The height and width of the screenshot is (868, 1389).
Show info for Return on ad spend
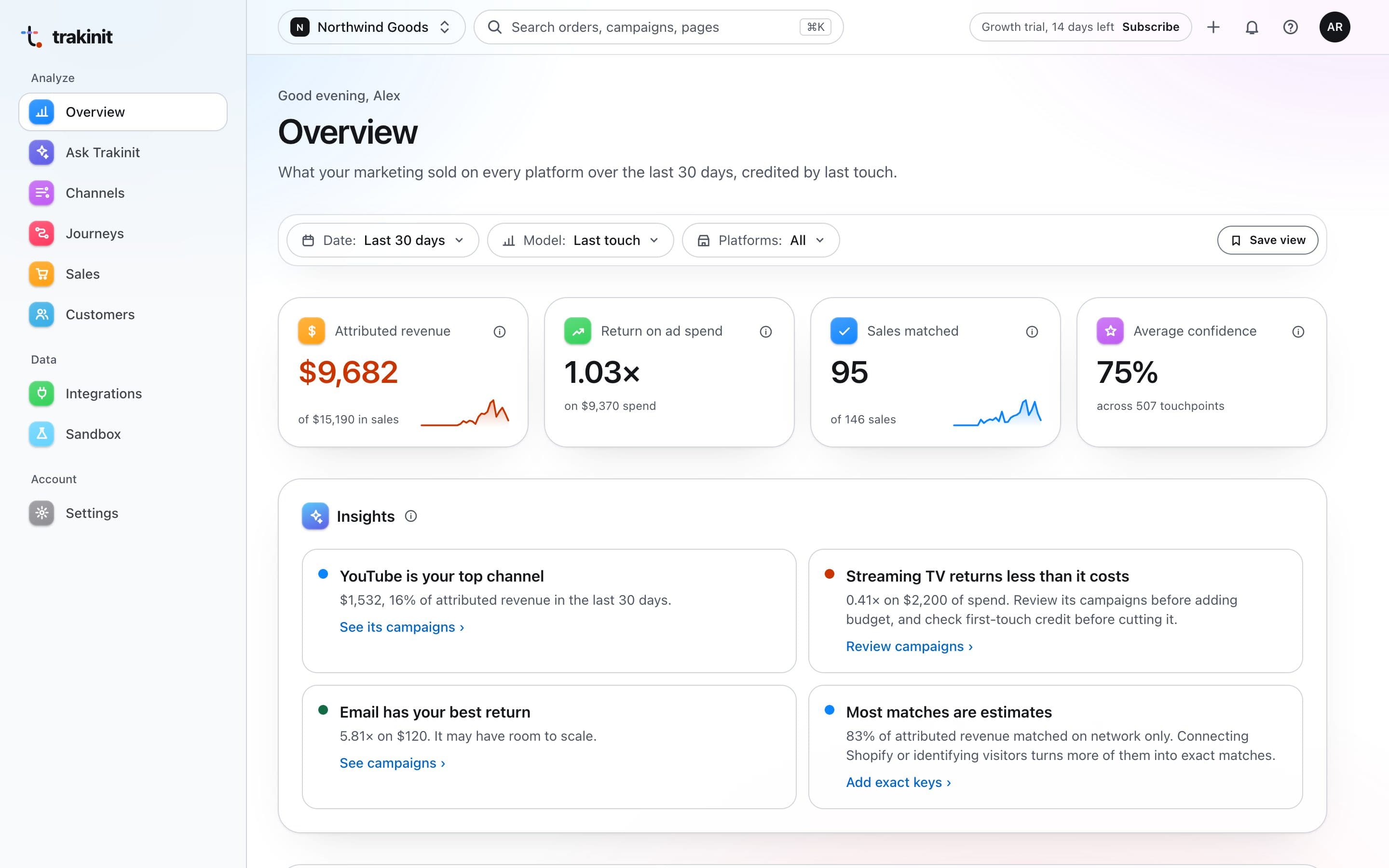pyautogui.click(x=766, y=332)
